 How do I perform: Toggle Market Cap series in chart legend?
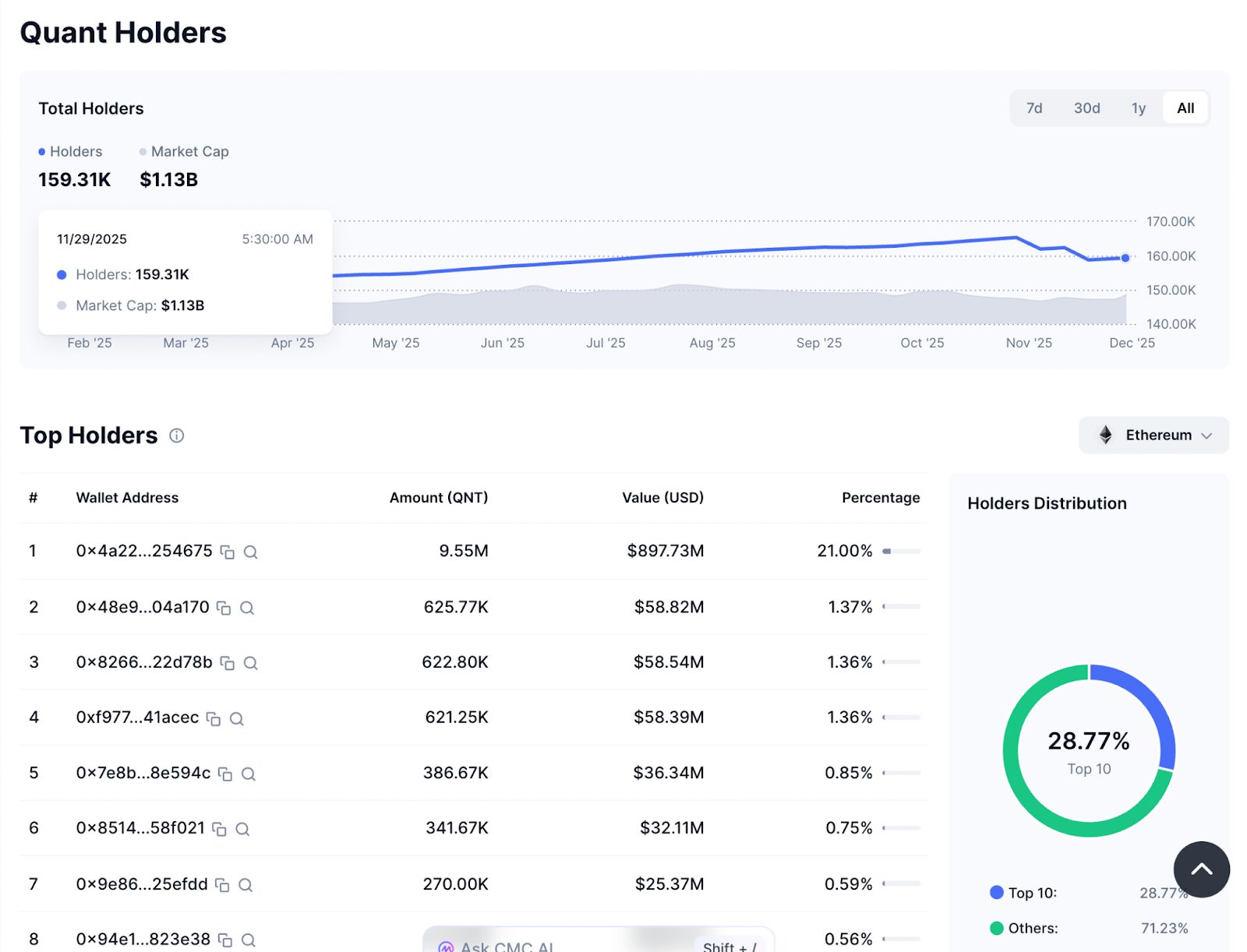(184, 152)
